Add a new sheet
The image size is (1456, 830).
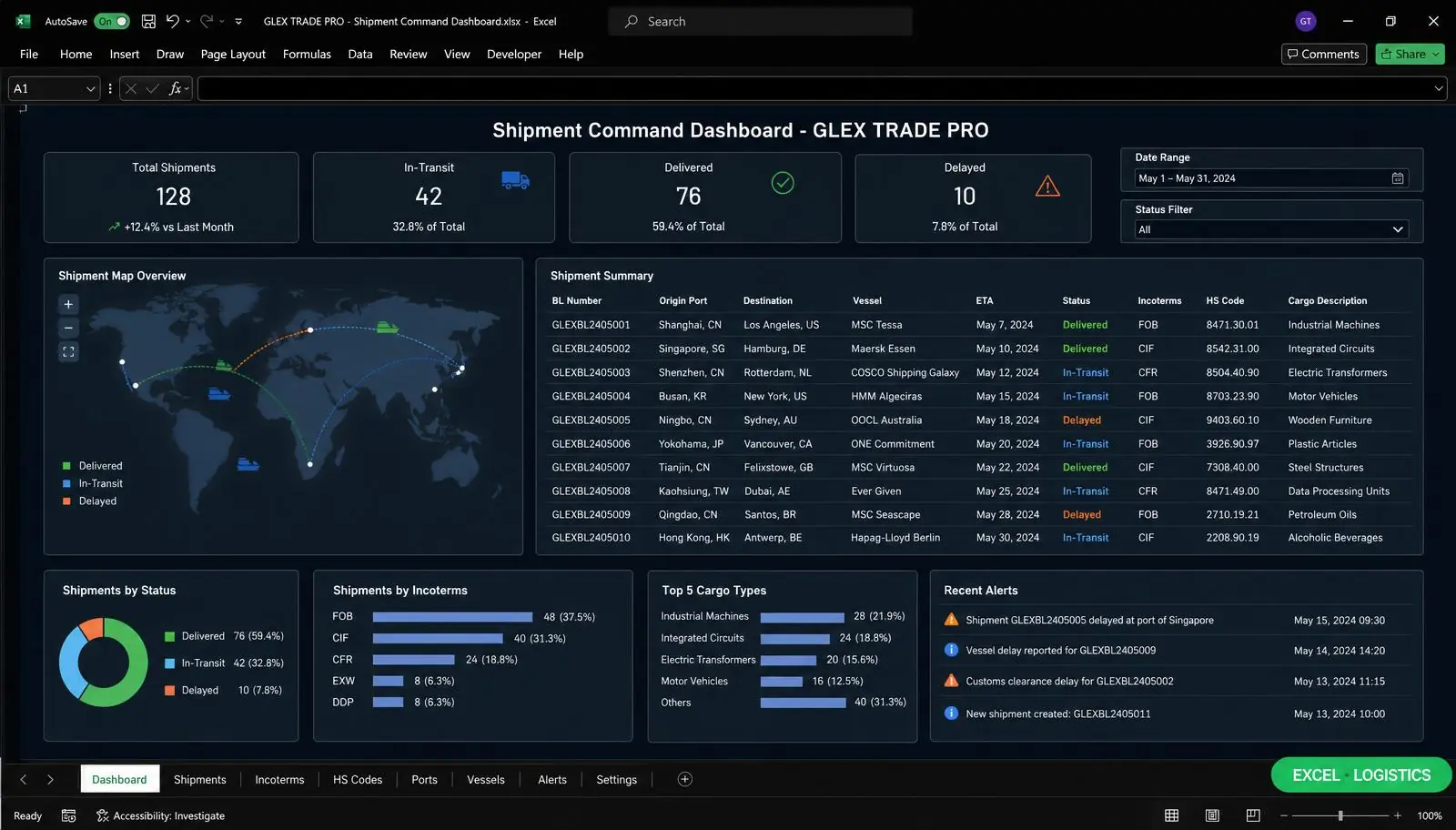685,779
